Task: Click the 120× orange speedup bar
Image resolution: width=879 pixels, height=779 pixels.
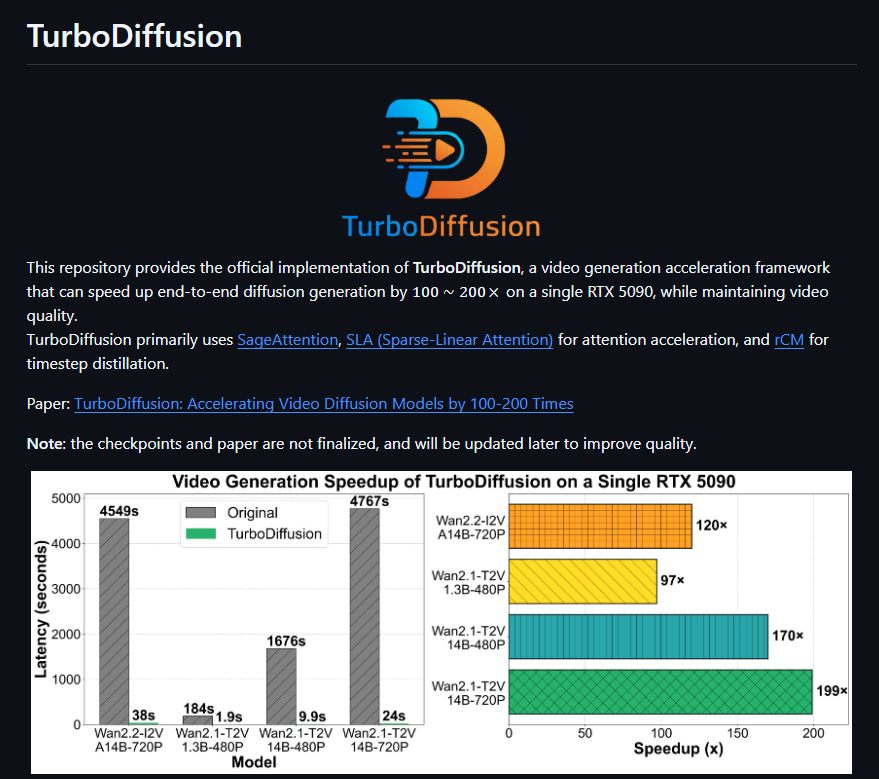Action: [x=600, y=526]
